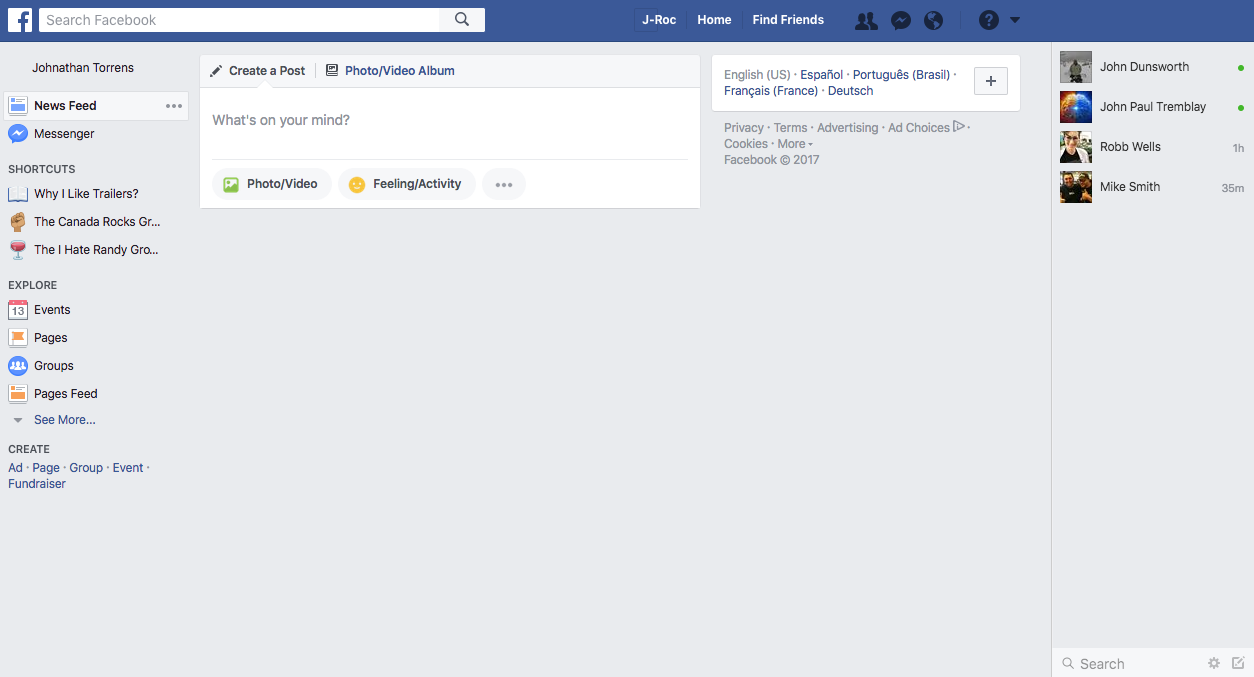Click the Create Fundraiser link

click(37, 484)
